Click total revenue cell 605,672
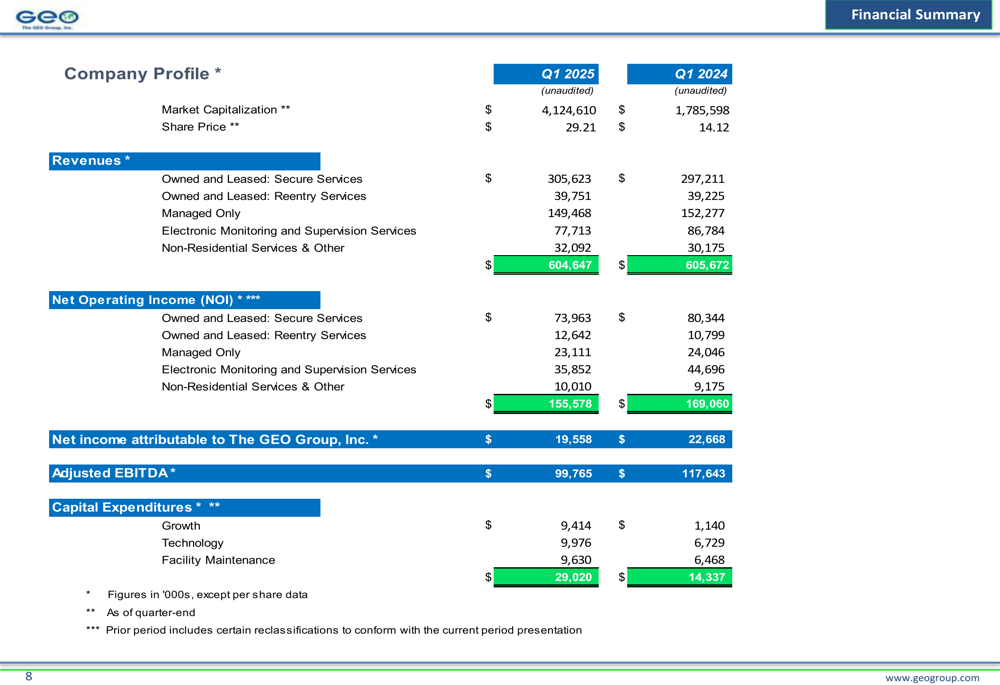 pyautogui.click(x=679, y=265)
